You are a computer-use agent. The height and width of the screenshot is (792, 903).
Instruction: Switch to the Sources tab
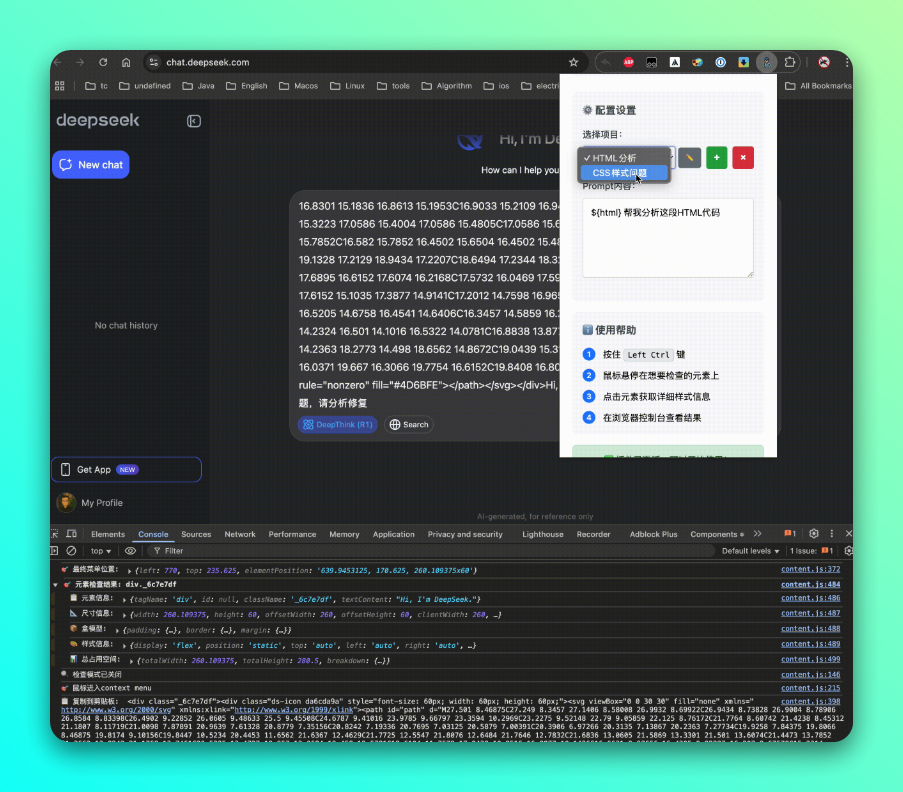(x=196, y=534)
